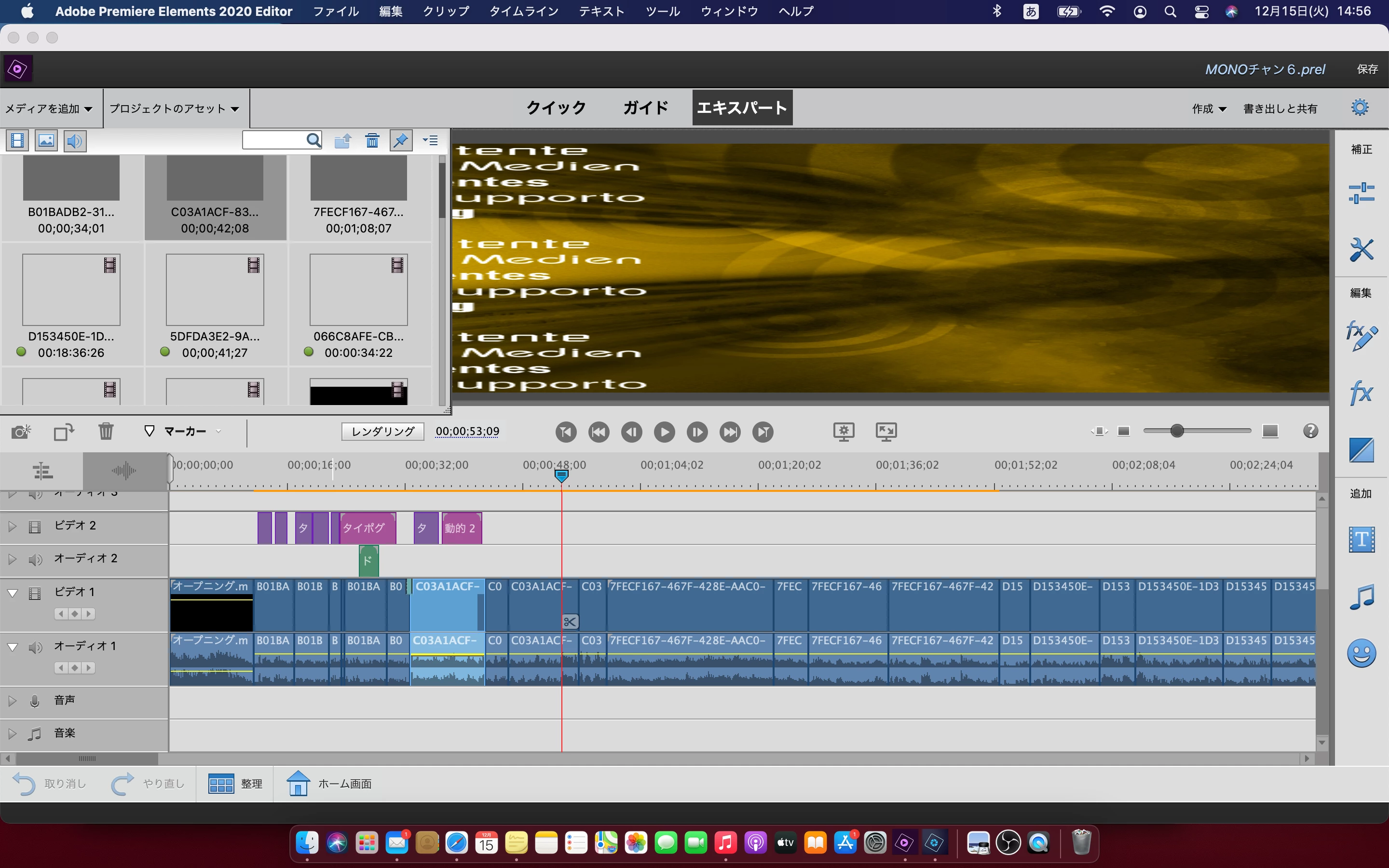Click the レンダリング button
The height and width of the screenshot is (868, 1389).
[383, 431]
